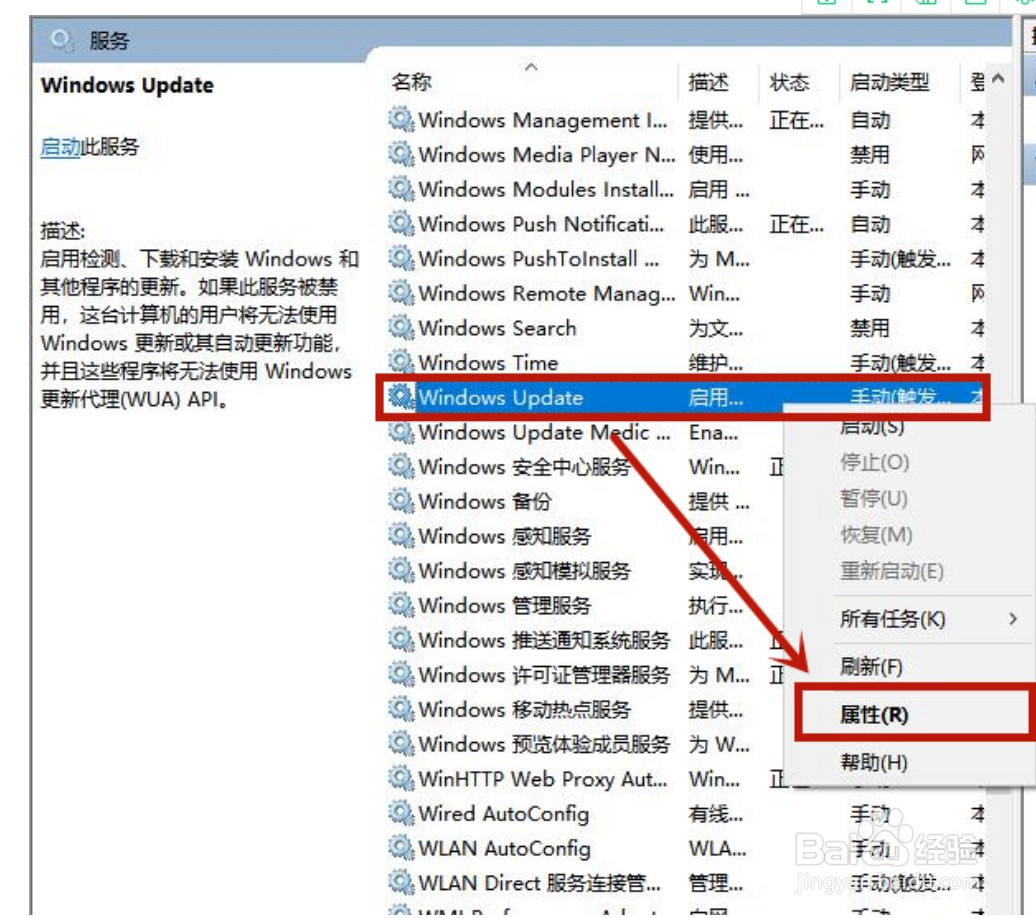
Task: Choose 停止(O) in the context menu
Action: pos(874,462)
